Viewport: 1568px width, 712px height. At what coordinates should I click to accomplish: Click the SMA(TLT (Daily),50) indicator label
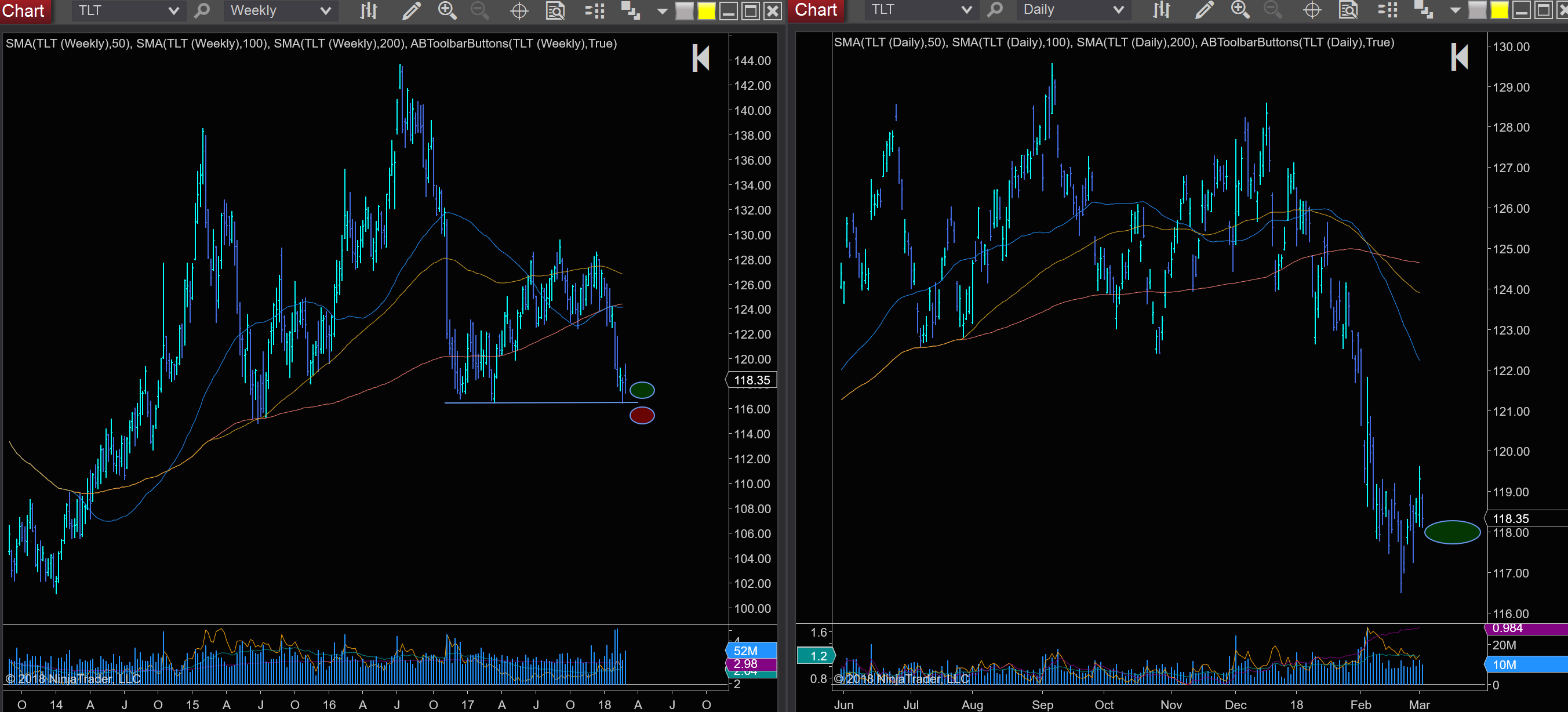click(x=890, y=42)
